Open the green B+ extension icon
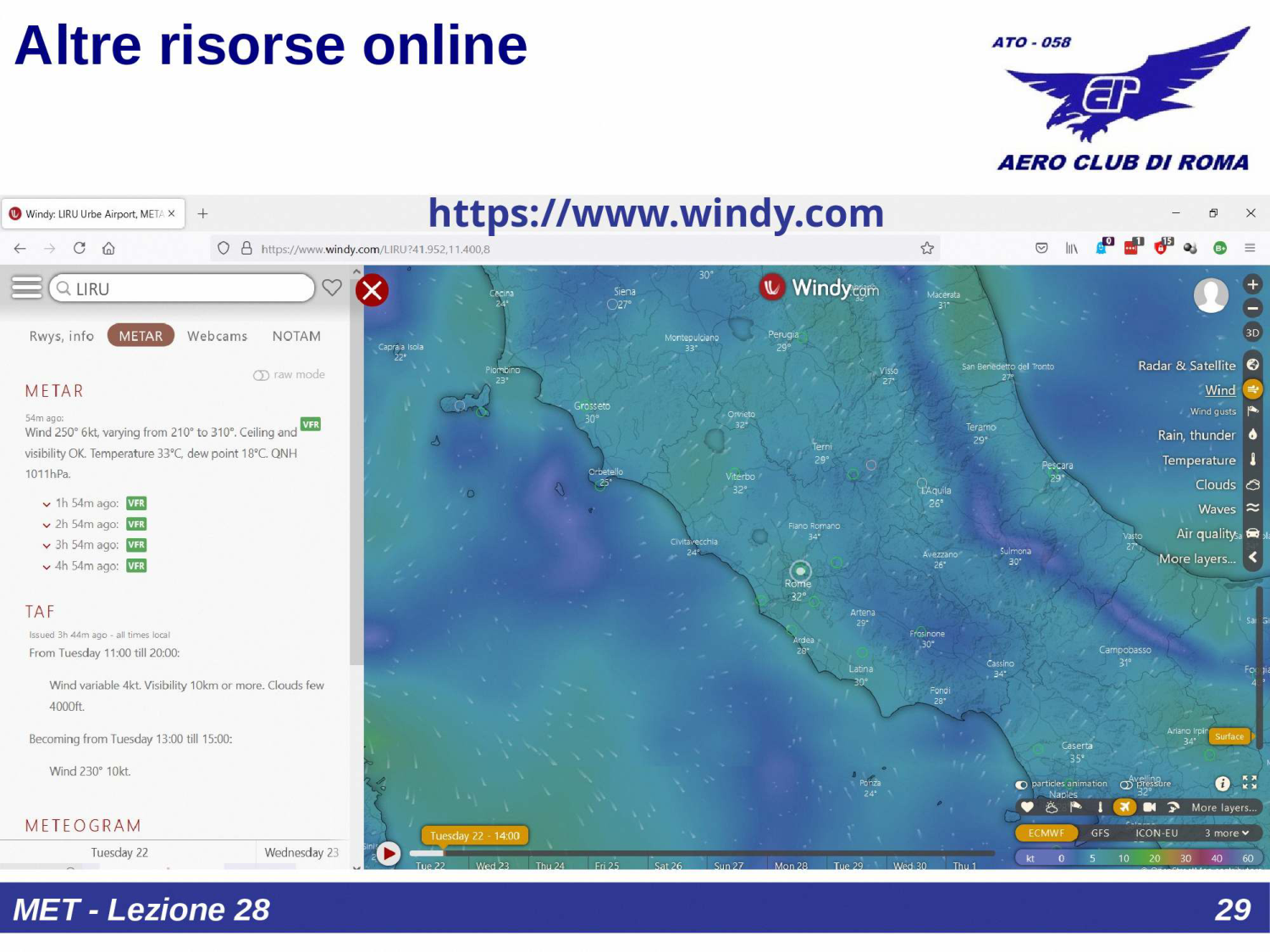 (1220, 248)
